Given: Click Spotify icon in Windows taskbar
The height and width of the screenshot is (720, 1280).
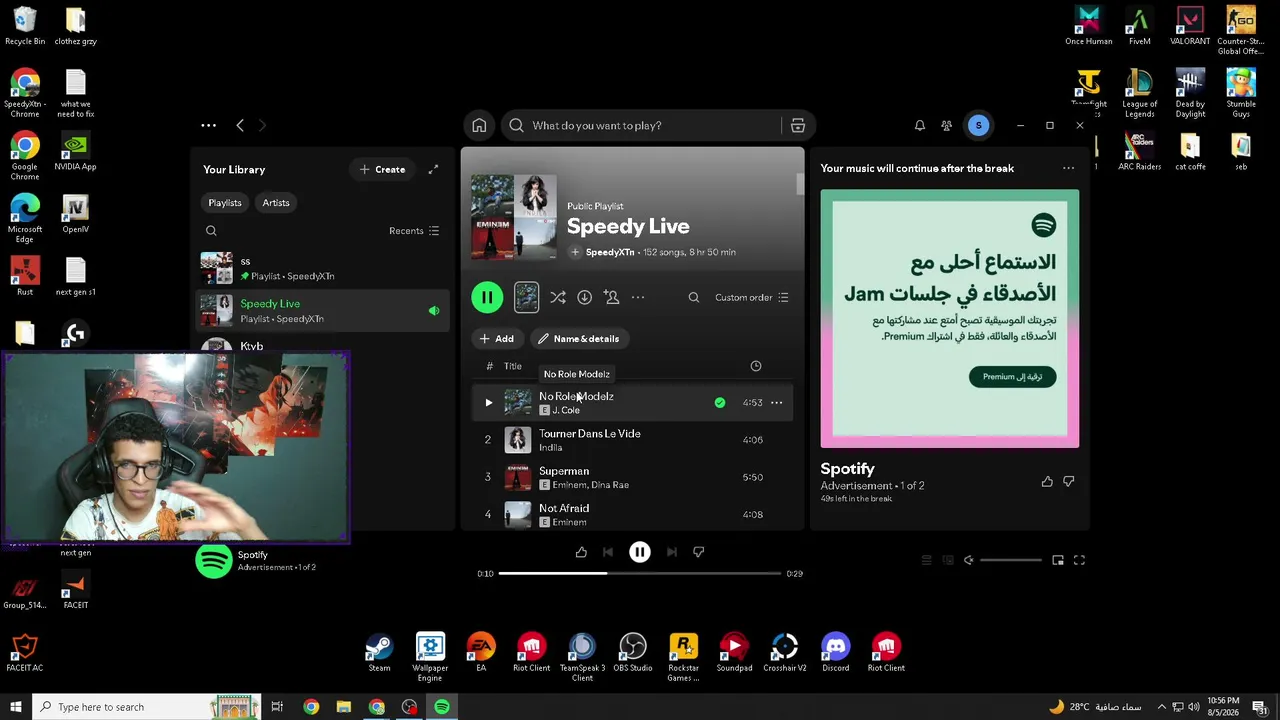Looking at the screenshot, I should click(x=442, y=707).
